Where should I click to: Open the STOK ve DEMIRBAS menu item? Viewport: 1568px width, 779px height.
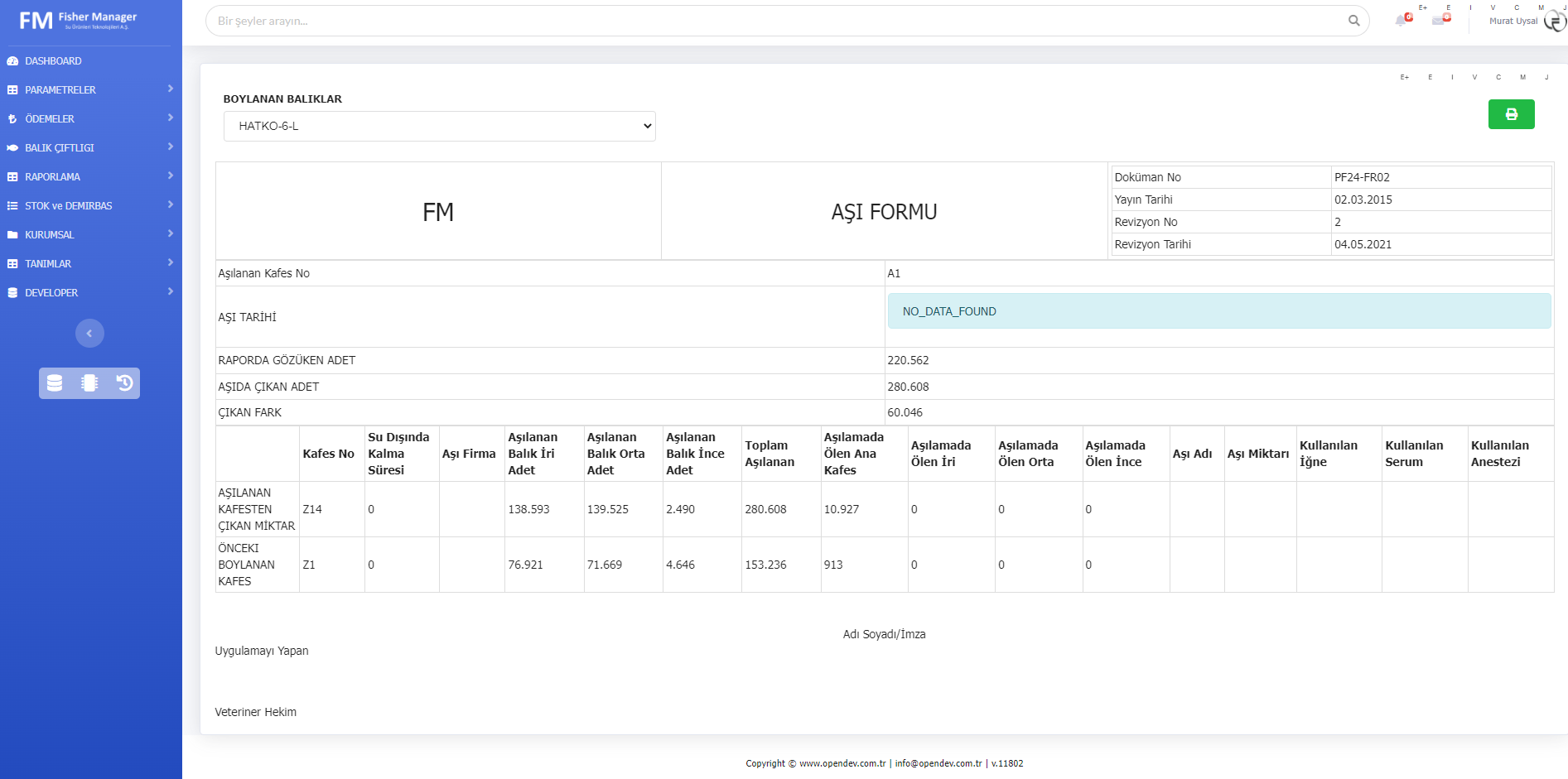[69, 206]
